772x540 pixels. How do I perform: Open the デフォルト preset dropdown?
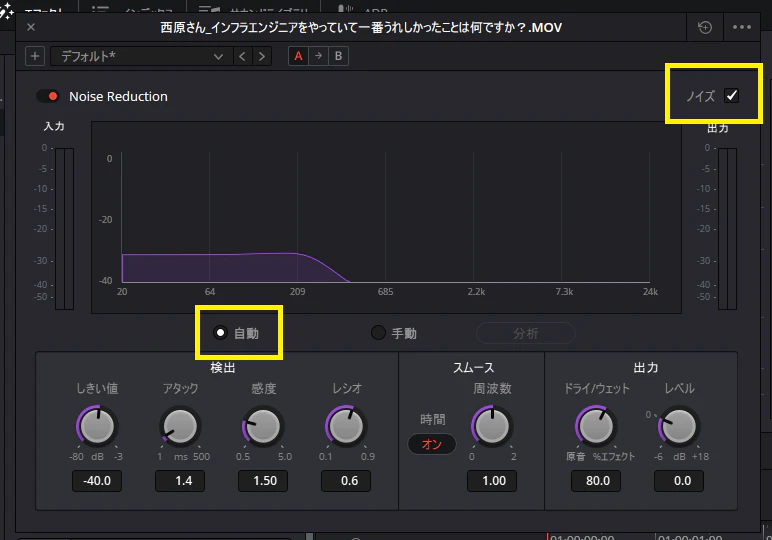coord(140,56)
